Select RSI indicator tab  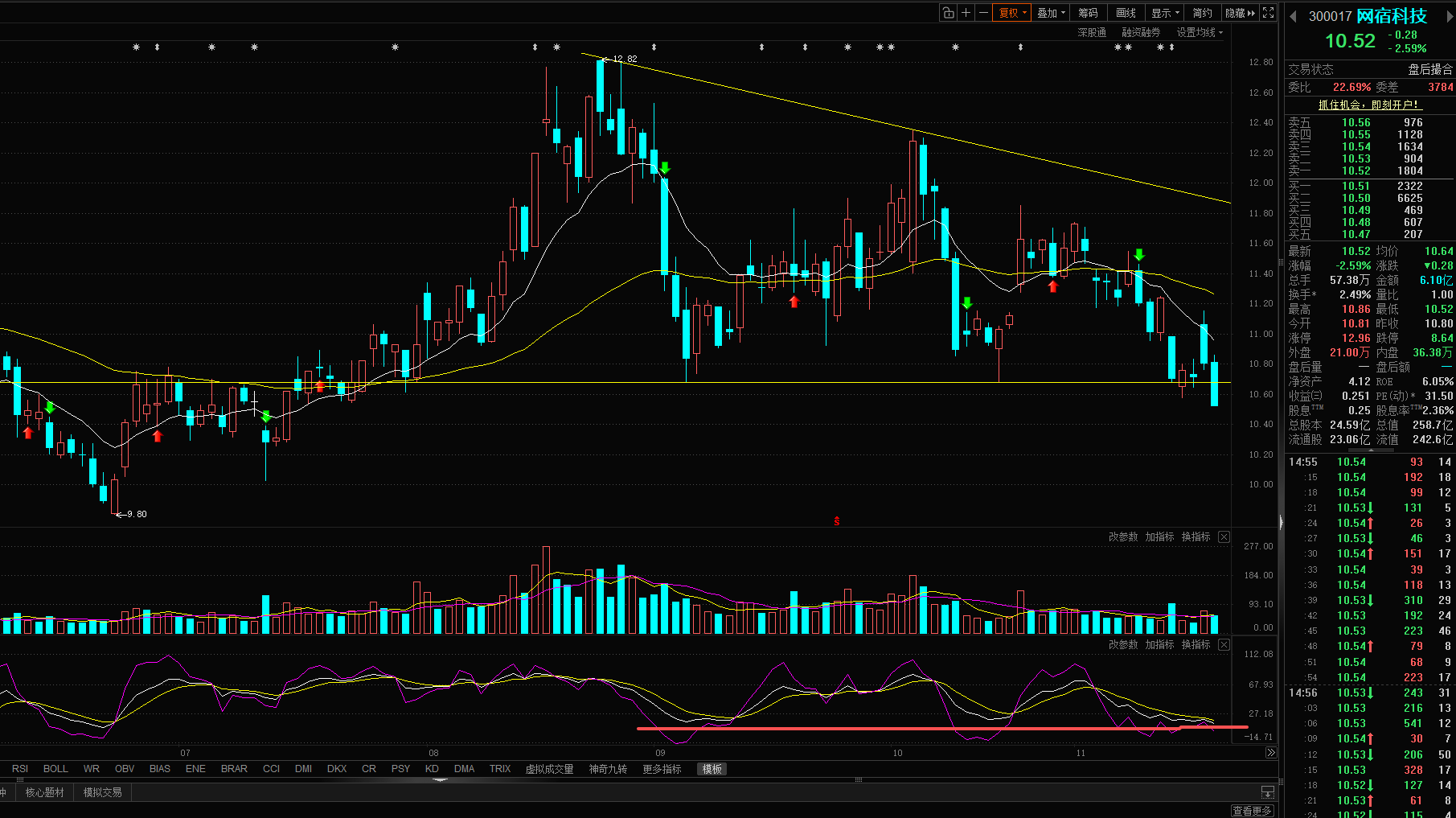[20, 769]
